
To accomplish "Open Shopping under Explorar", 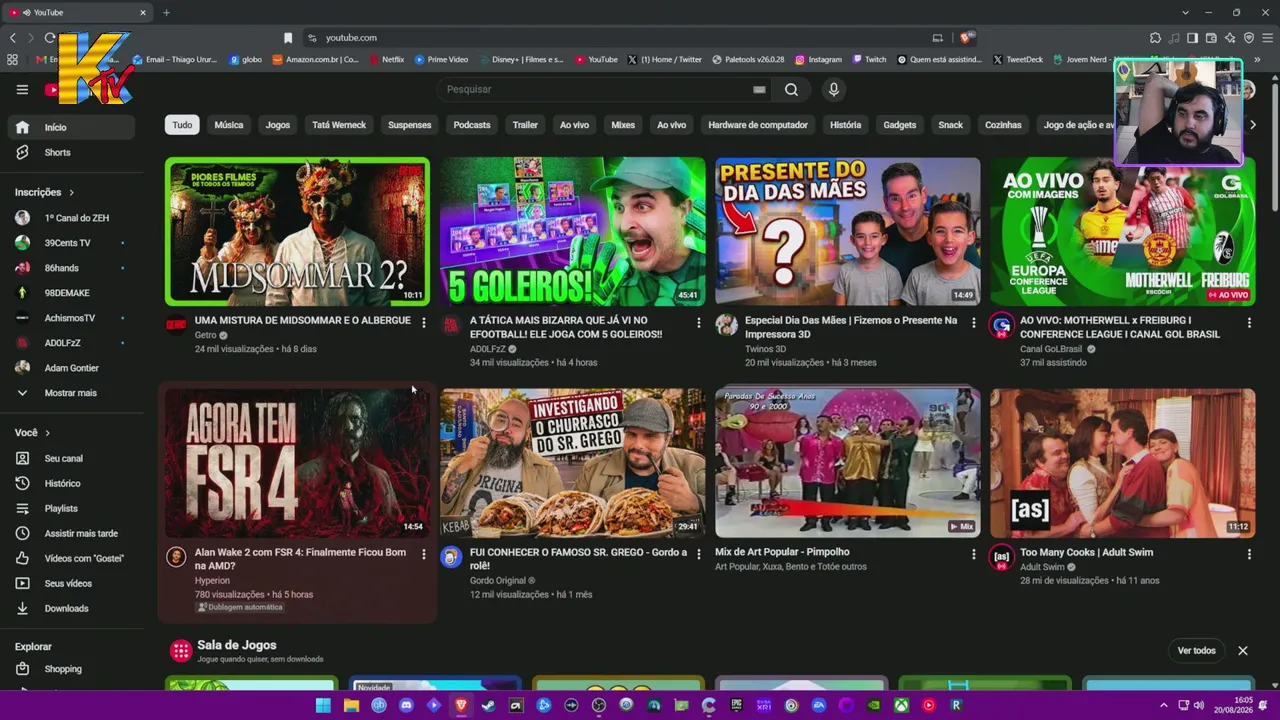I will point(71,669).
